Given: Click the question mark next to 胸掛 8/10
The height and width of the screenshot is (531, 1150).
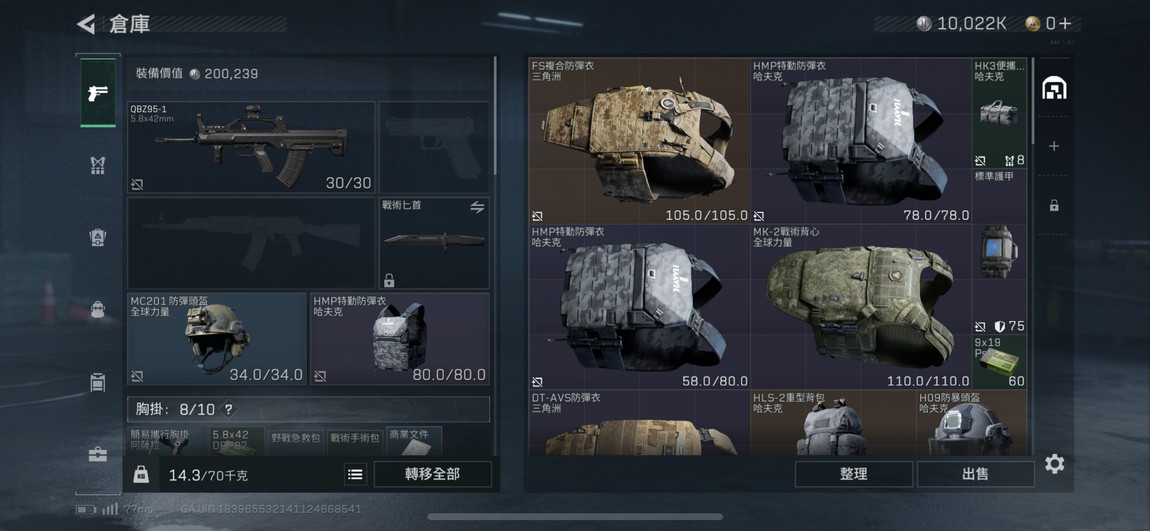Looking at the screenshot, I should pos(229,409).
